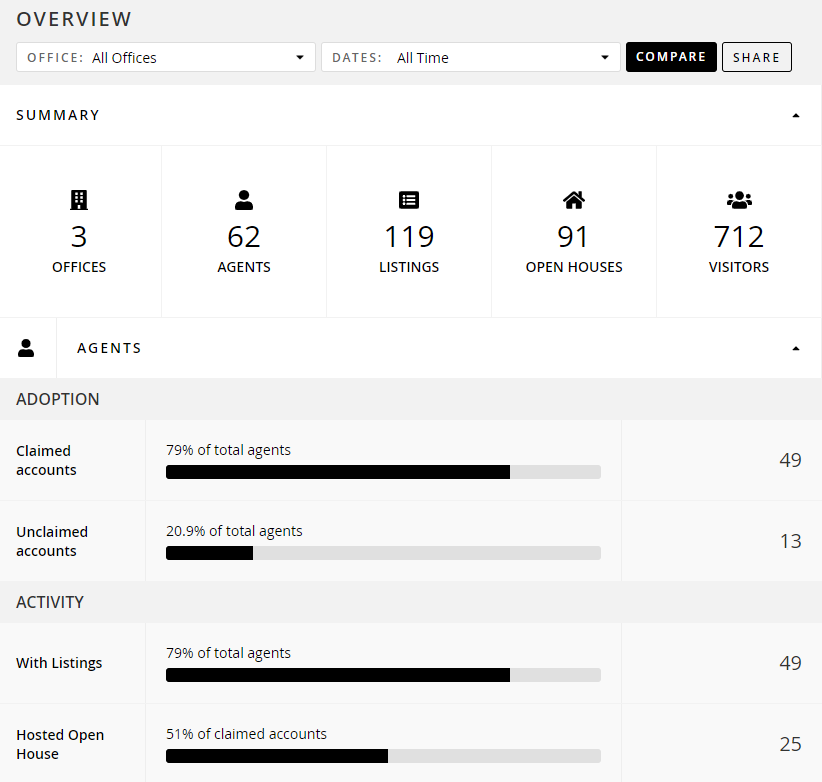Collapse the SUMMARY section
This screenshot has height=782, width=822.
tap(796, 115)
